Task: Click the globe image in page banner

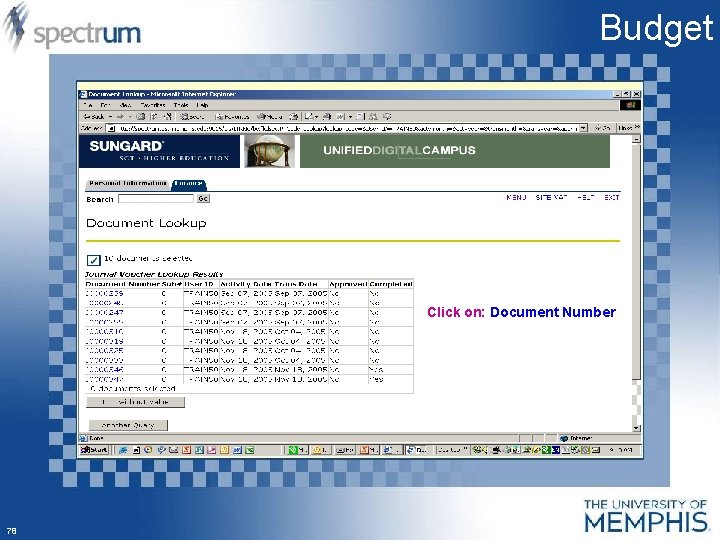Action: (x=270, y=152)
